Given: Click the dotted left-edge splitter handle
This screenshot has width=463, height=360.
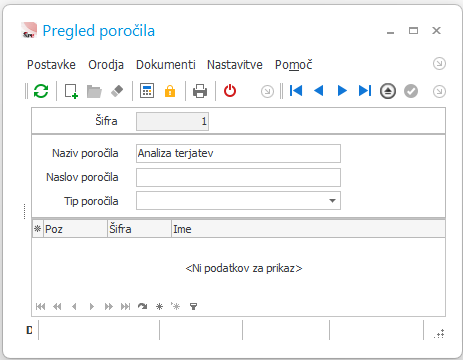Looking at the screenshot, I should pos(25,211).
